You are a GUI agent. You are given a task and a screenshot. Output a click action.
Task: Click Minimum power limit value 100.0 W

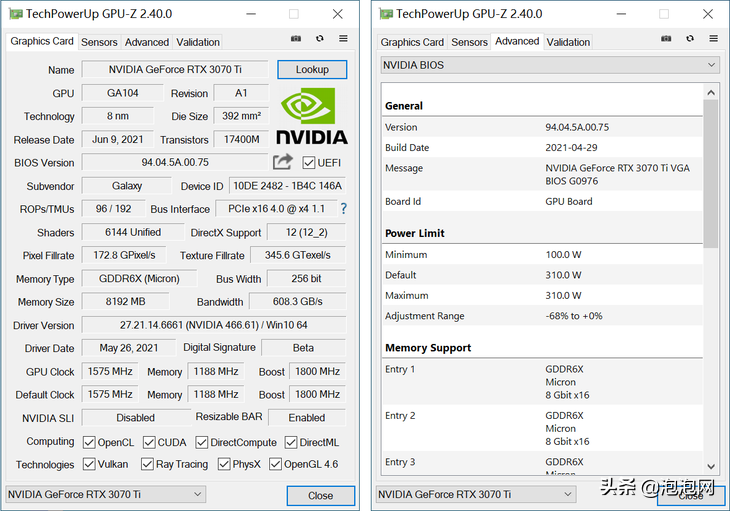click(x=563, y=255)
